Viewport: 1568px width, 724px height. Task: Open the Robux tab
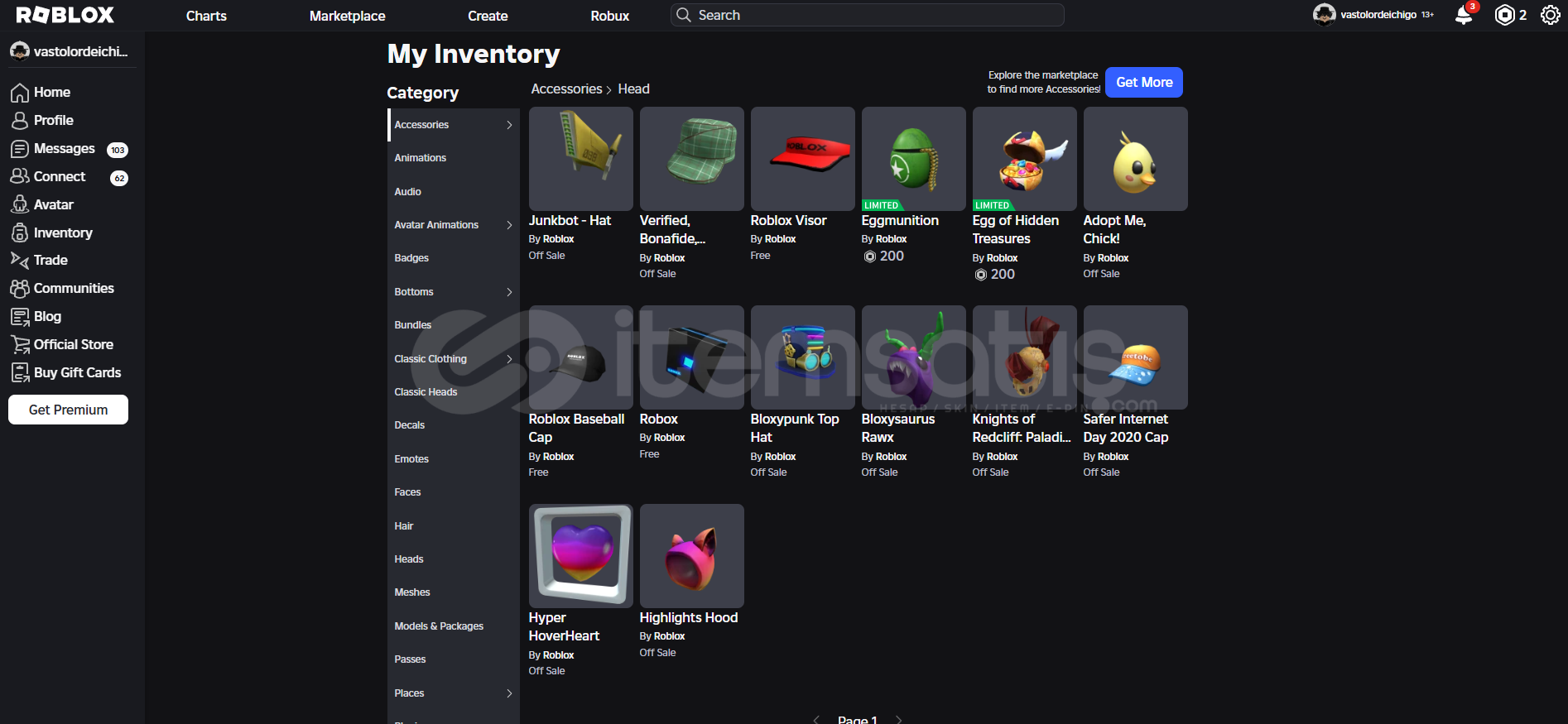[x=610, y=16]
